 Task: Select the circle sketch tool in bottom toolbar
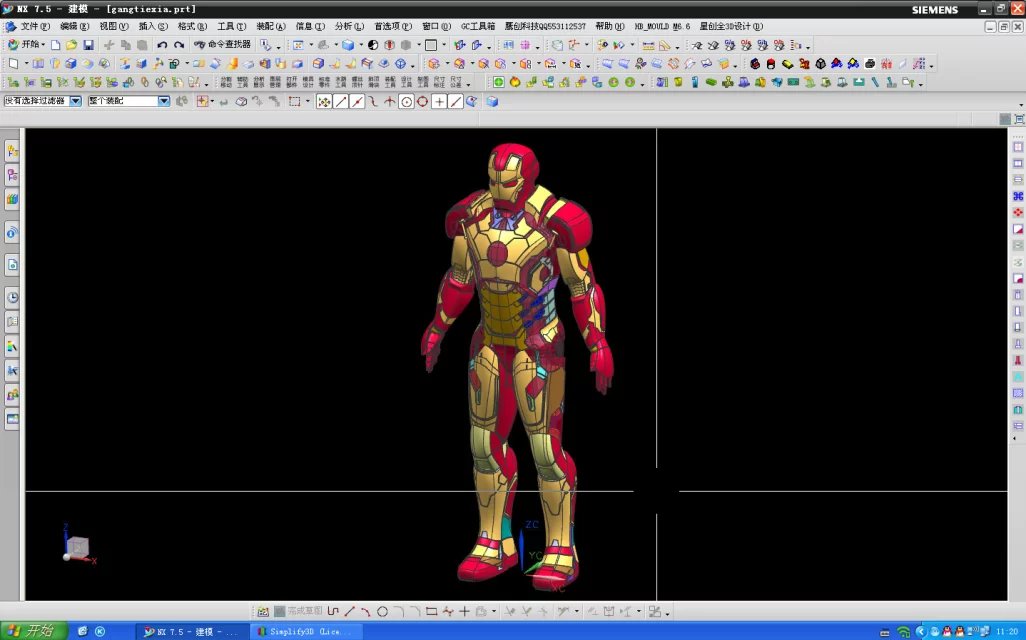pyautogui.click(x=382, y=611)
